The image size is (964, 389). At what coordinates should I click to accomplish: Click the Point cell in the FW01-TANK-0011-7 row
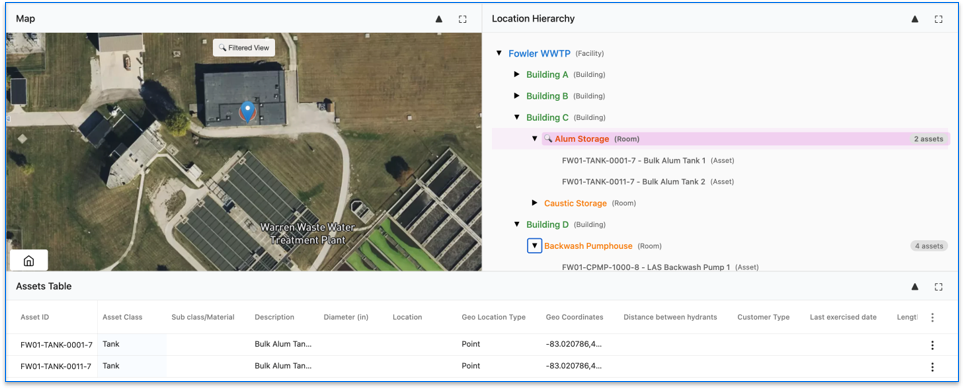tap(471, 366)
